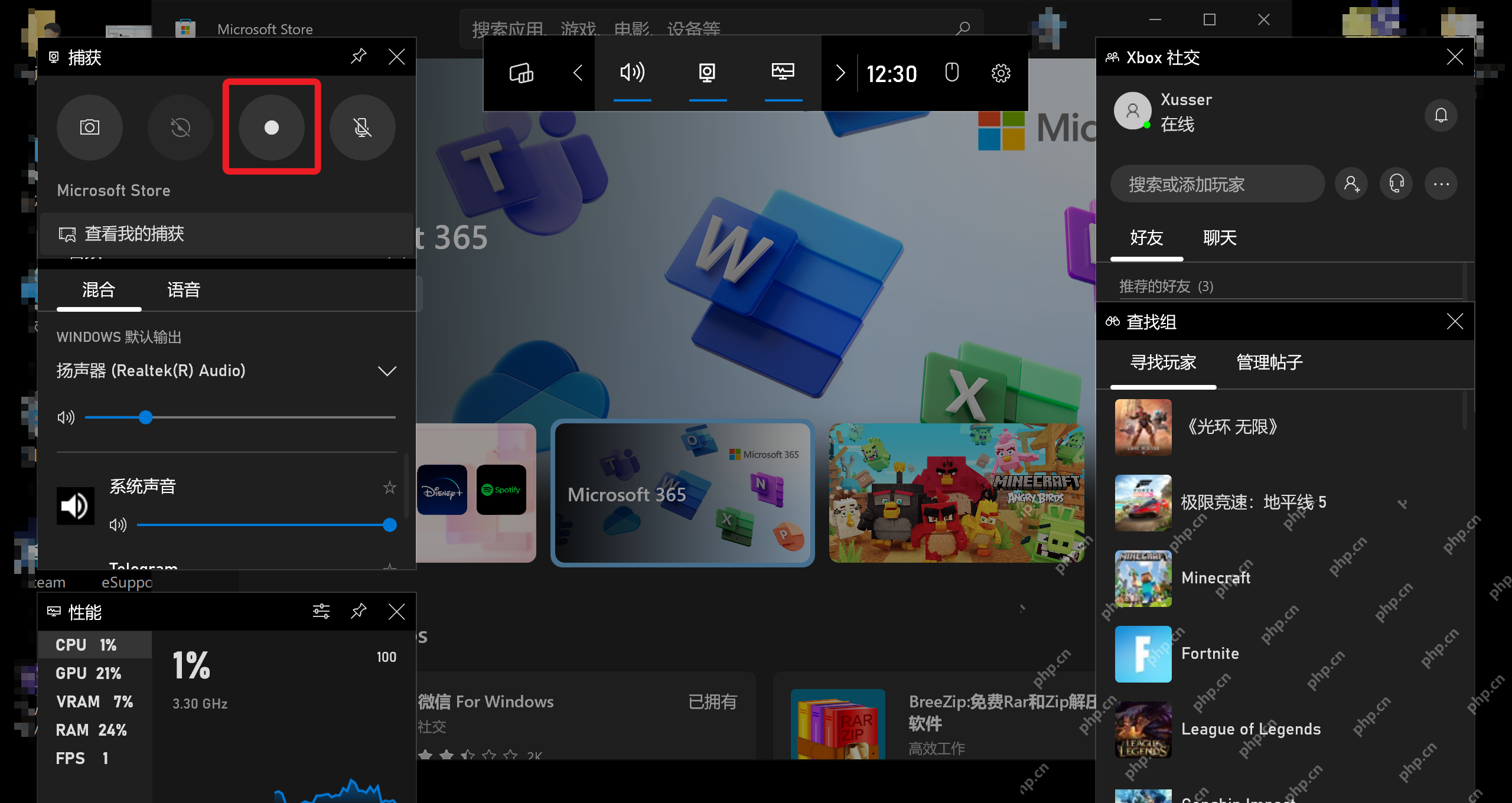This screenshot has width=1512, height=803.
Task: Open the Spotify app tile
Action: click(501, 490)
